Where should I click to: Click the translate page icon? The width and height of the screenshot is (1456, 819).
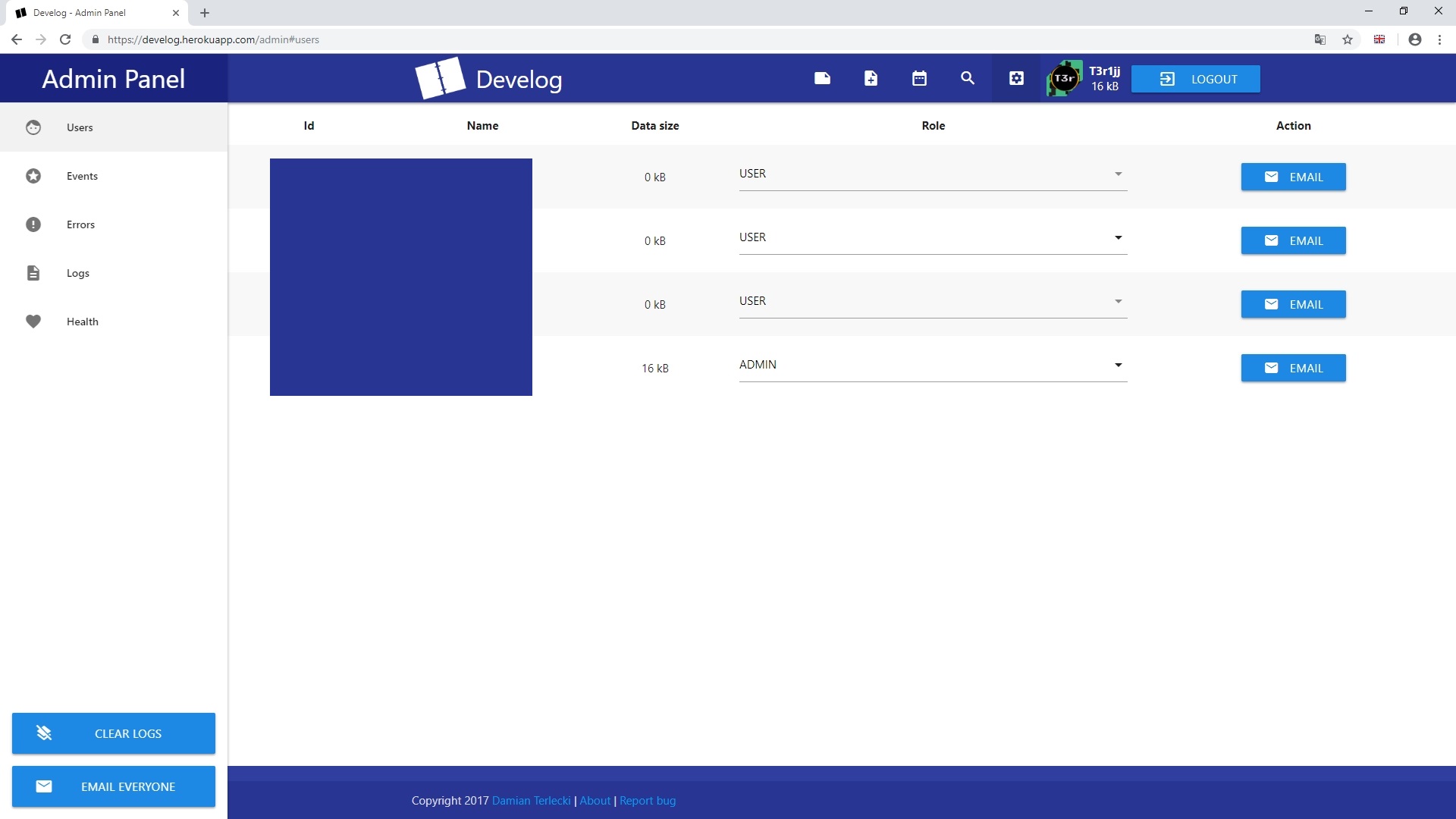pos(1320,39)
